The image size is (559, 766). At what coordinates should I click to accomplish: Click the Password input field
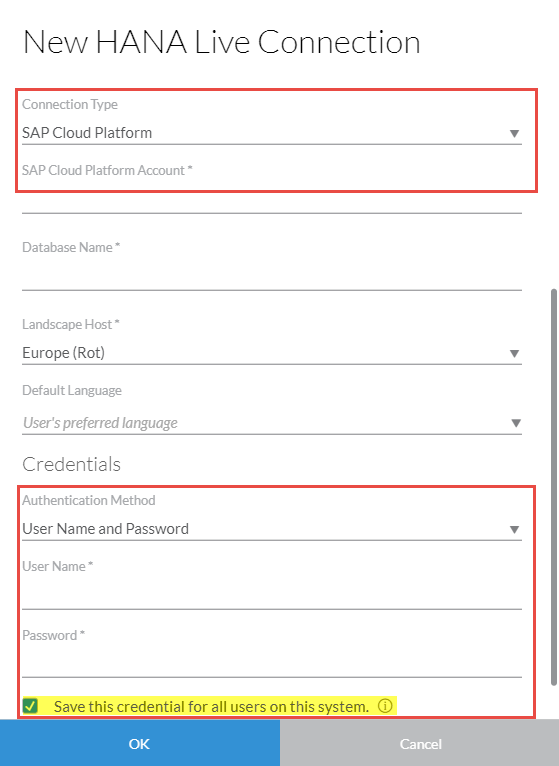click(272, 663)
